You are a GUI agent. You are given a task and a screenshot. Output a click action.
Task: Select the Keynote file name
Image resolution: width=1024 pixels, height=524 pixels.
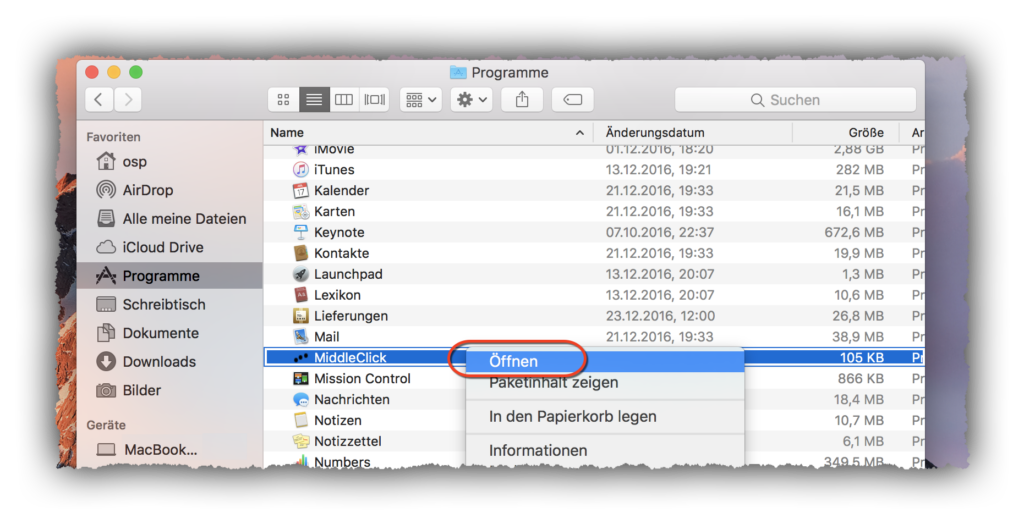339,233
